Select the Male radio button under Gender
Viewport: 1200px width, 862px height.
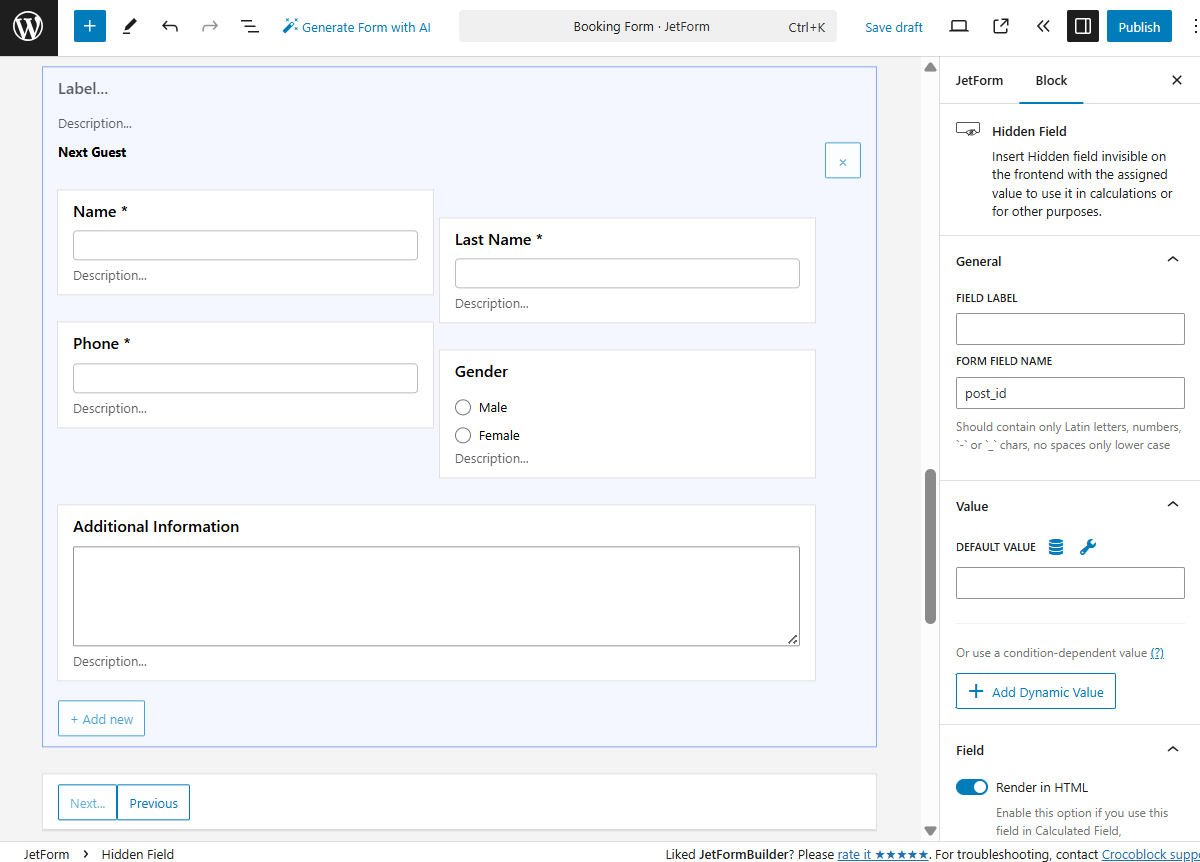pos(463,407)
